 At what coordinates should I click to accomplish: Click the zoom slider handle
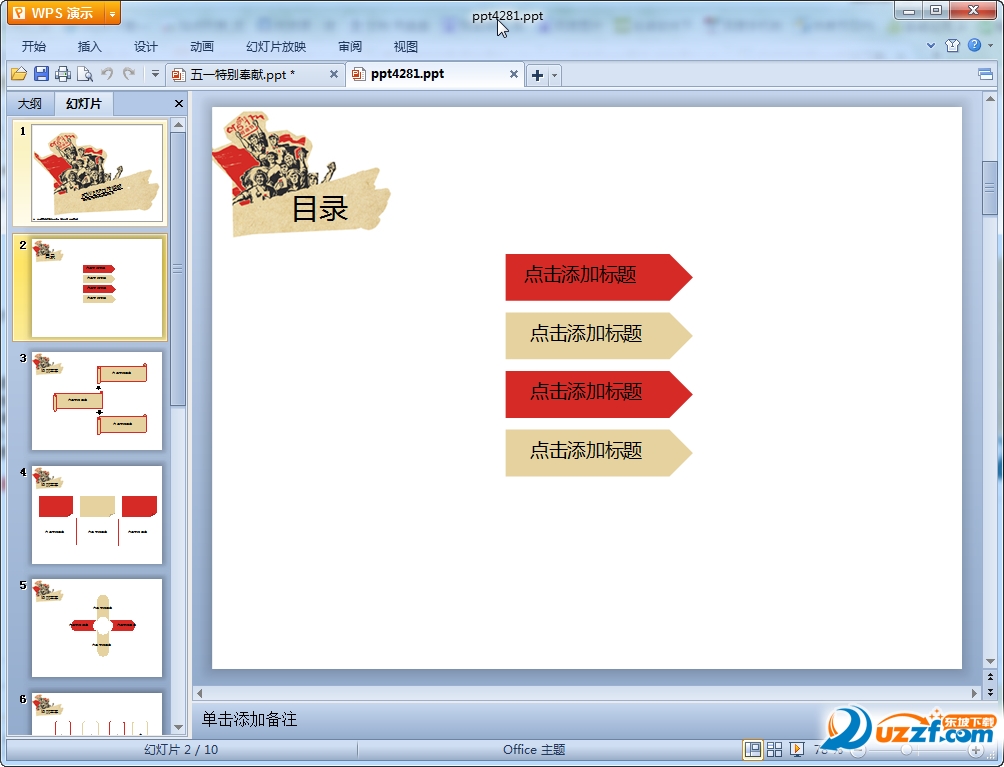point(907,749)
